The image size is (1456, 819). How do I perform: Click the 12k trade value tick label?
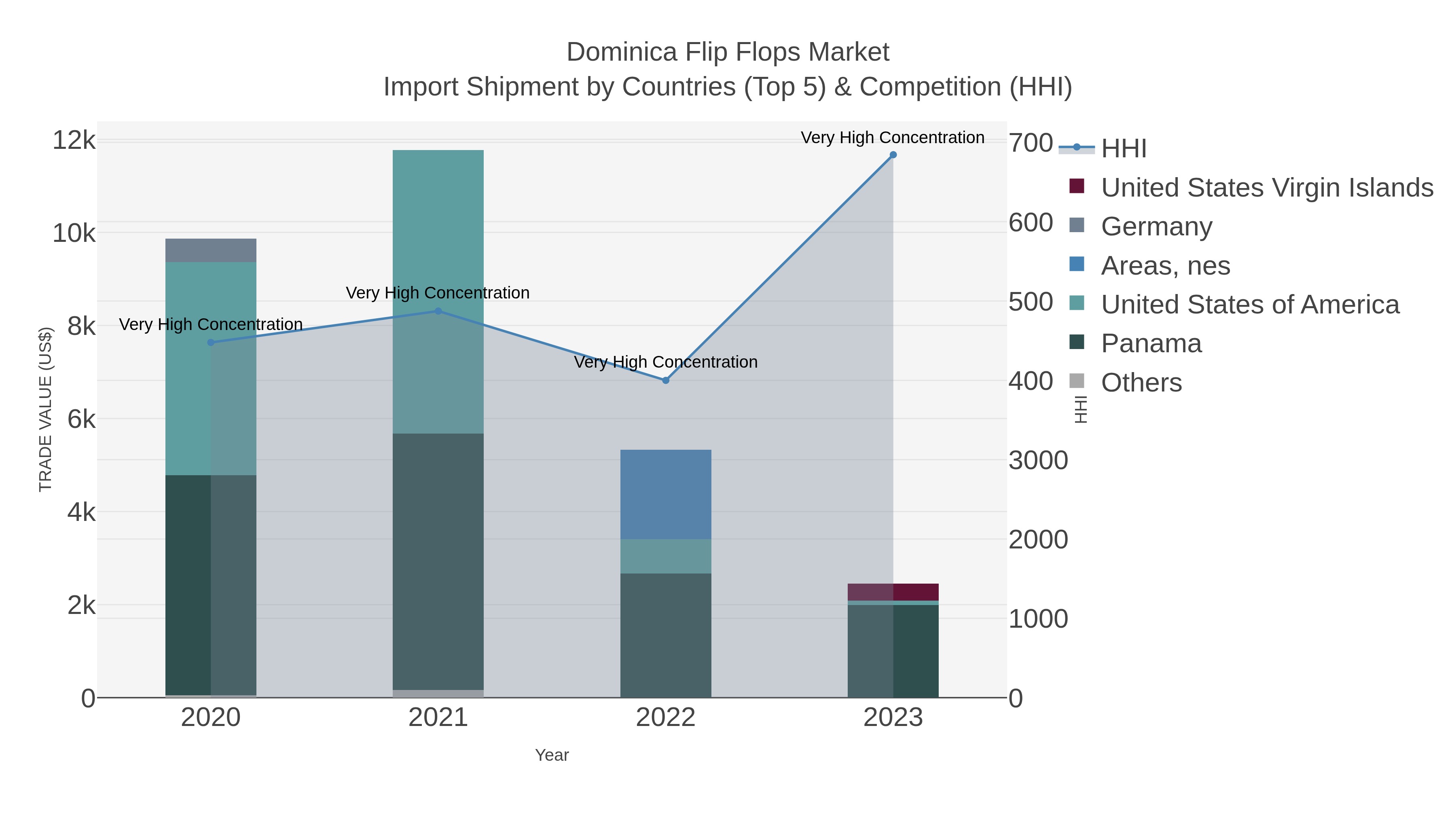coord(74,140)
